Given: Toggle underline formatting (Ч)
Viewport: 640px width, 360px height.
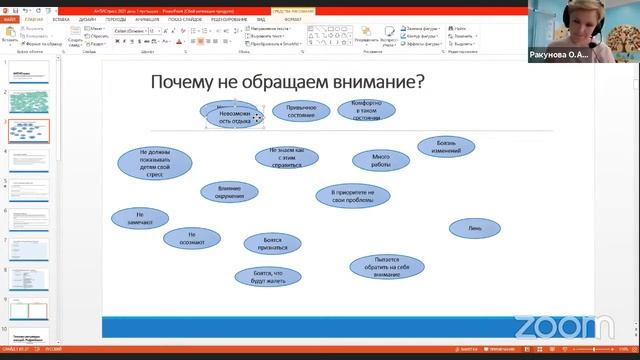Looking at the screenshot, I should pos(131,41).
